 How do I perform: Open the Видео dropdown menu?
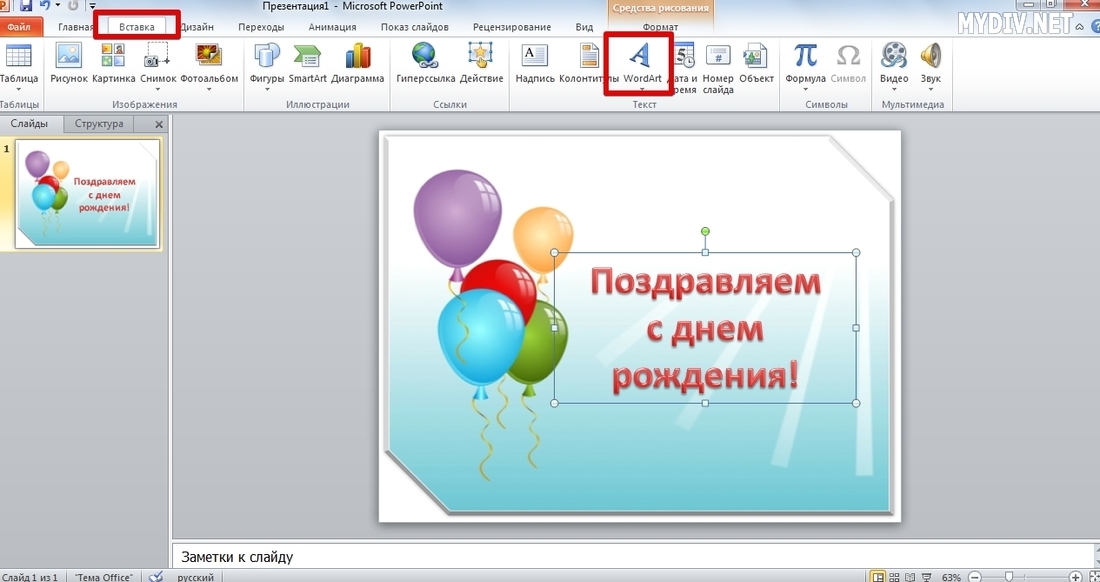tap(894, 89)
